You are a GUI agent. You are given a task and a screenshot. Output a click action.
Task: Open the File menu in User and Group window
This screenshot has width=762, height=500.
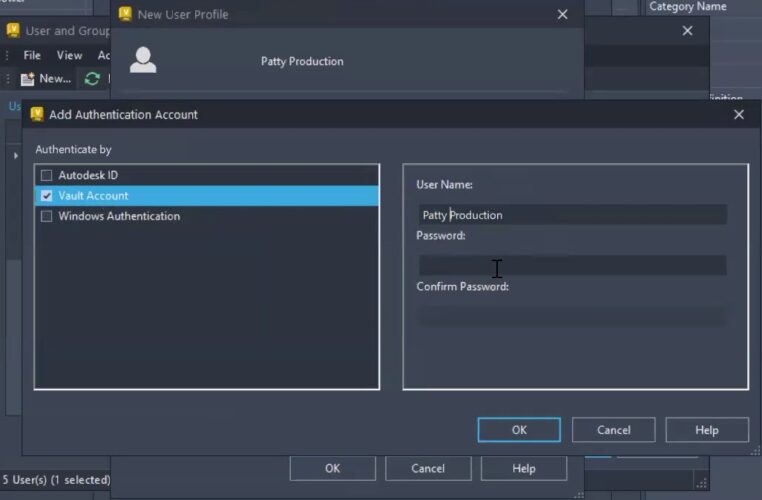coord(32,55)
